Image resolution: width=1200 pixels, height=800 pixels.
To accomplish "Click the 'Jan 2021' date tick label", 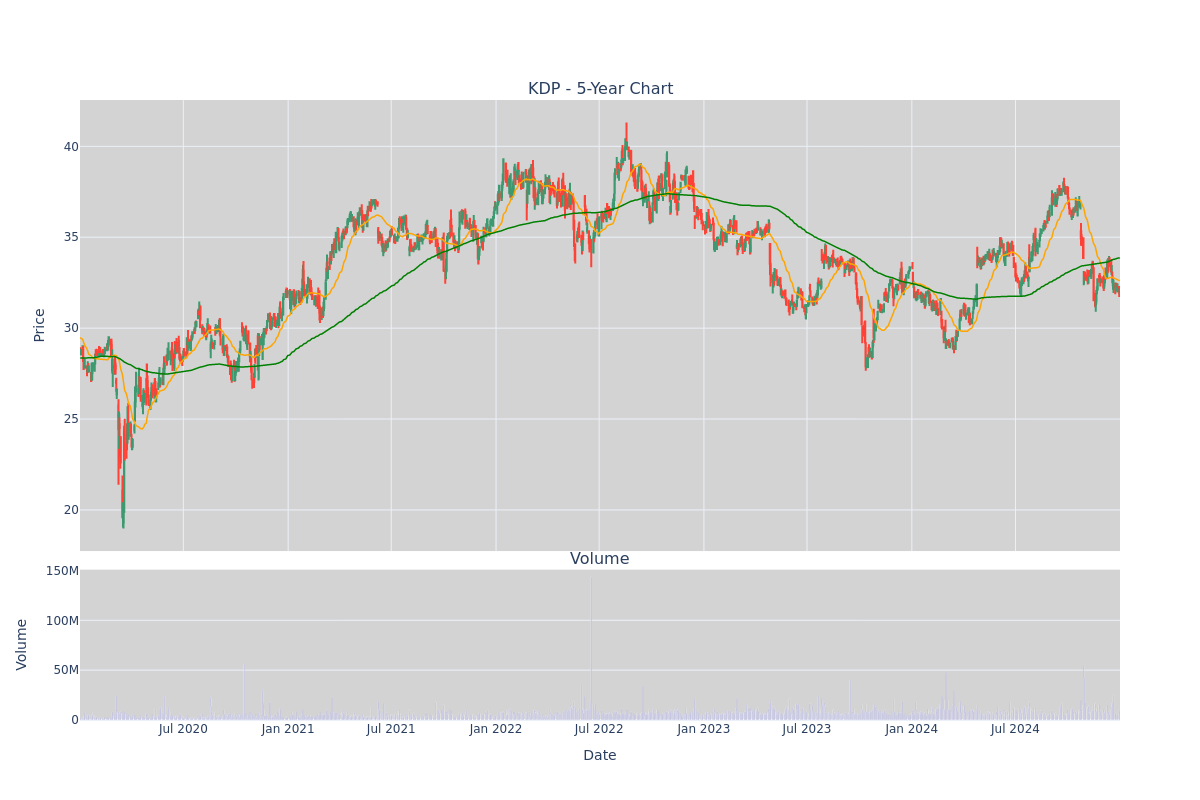I will (x=288, y=729).
